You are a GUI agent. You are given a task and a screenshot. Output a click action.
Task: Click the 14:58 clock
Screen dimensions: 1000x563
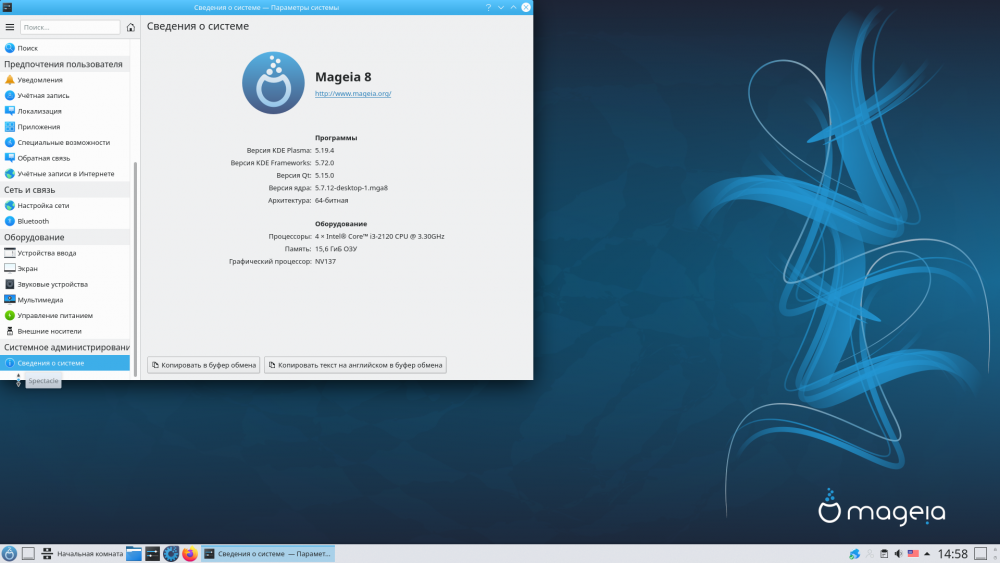[953, 553]
